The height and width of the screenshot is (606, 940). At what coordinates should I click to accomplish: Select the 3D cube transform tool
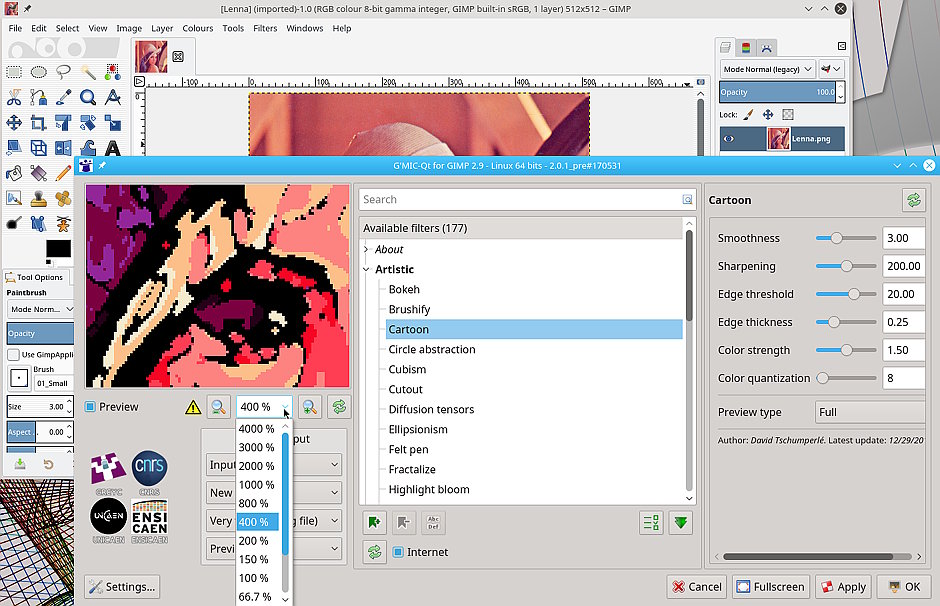point(38,147)
